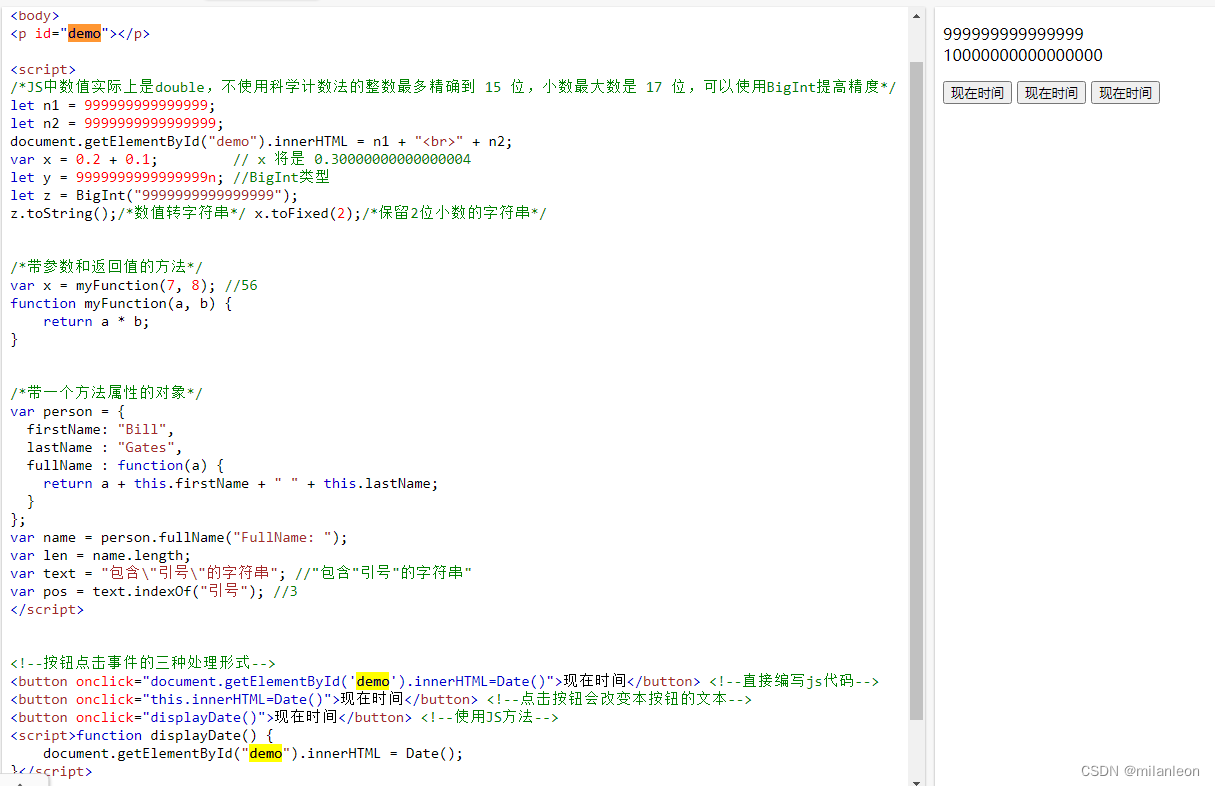This screenshot has width=1215, height=786.
Task: Click the 'let z = BigInt(...)' line
Action: [154, 195]
